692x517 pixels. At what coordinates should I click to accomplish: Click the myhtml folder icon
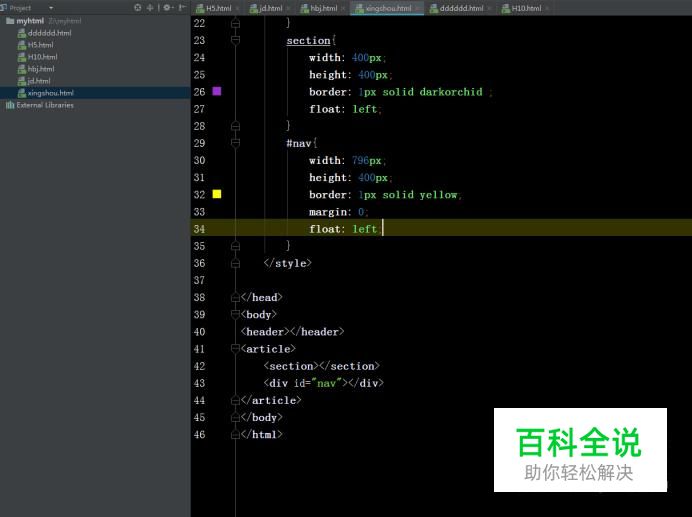click(10, 21)
